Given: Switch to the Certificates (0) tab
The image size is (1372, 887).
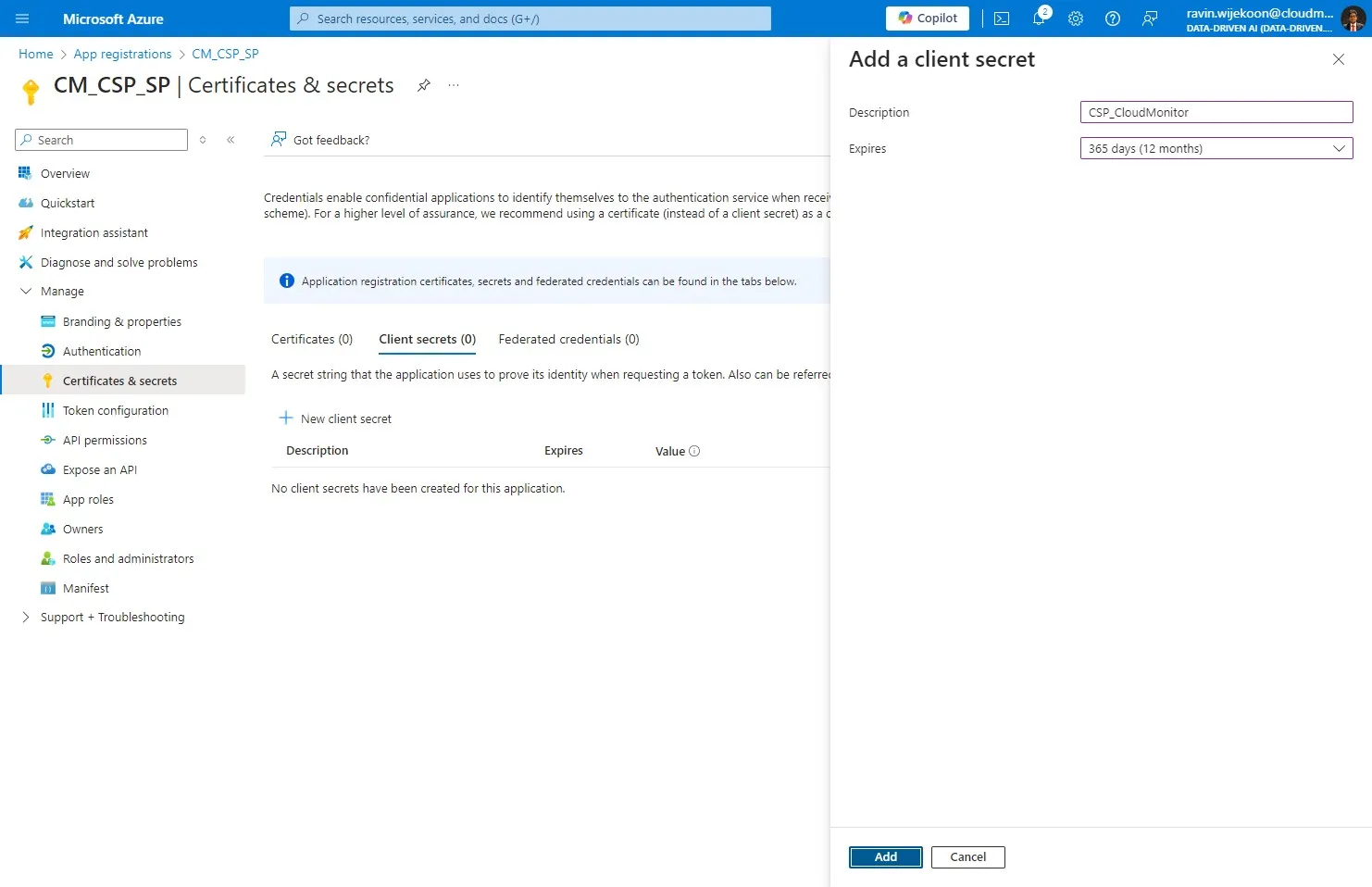Looking at the screenshot, I should [312, 339].
